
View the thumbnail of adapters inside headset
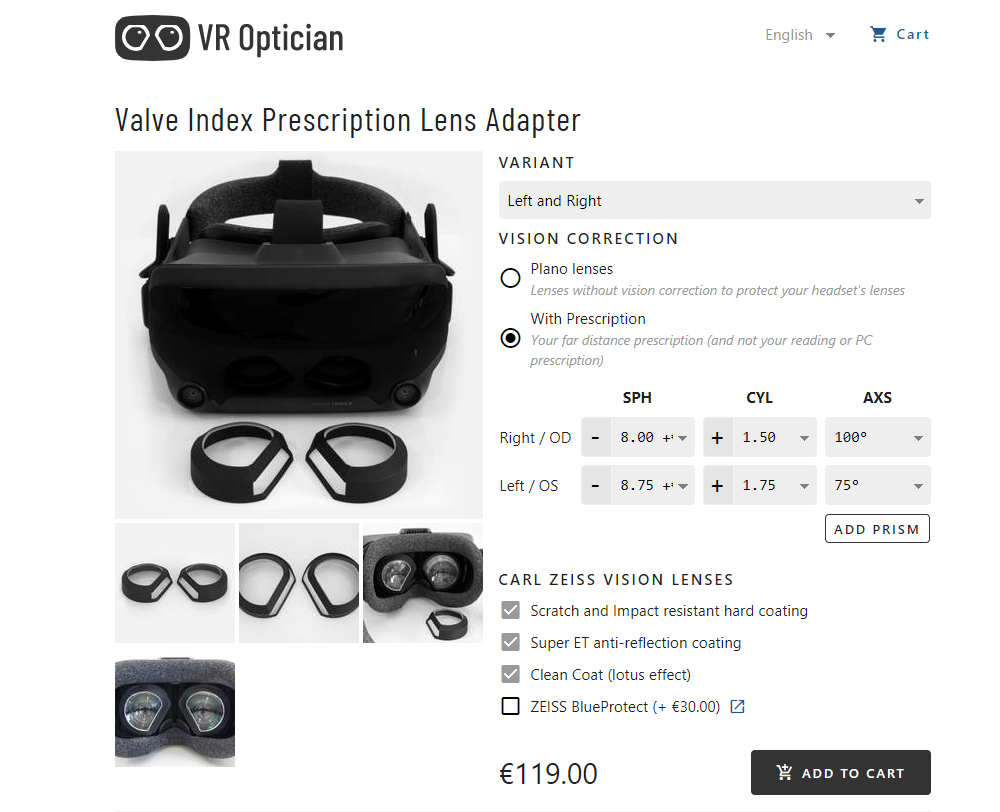tap(175, 711)
